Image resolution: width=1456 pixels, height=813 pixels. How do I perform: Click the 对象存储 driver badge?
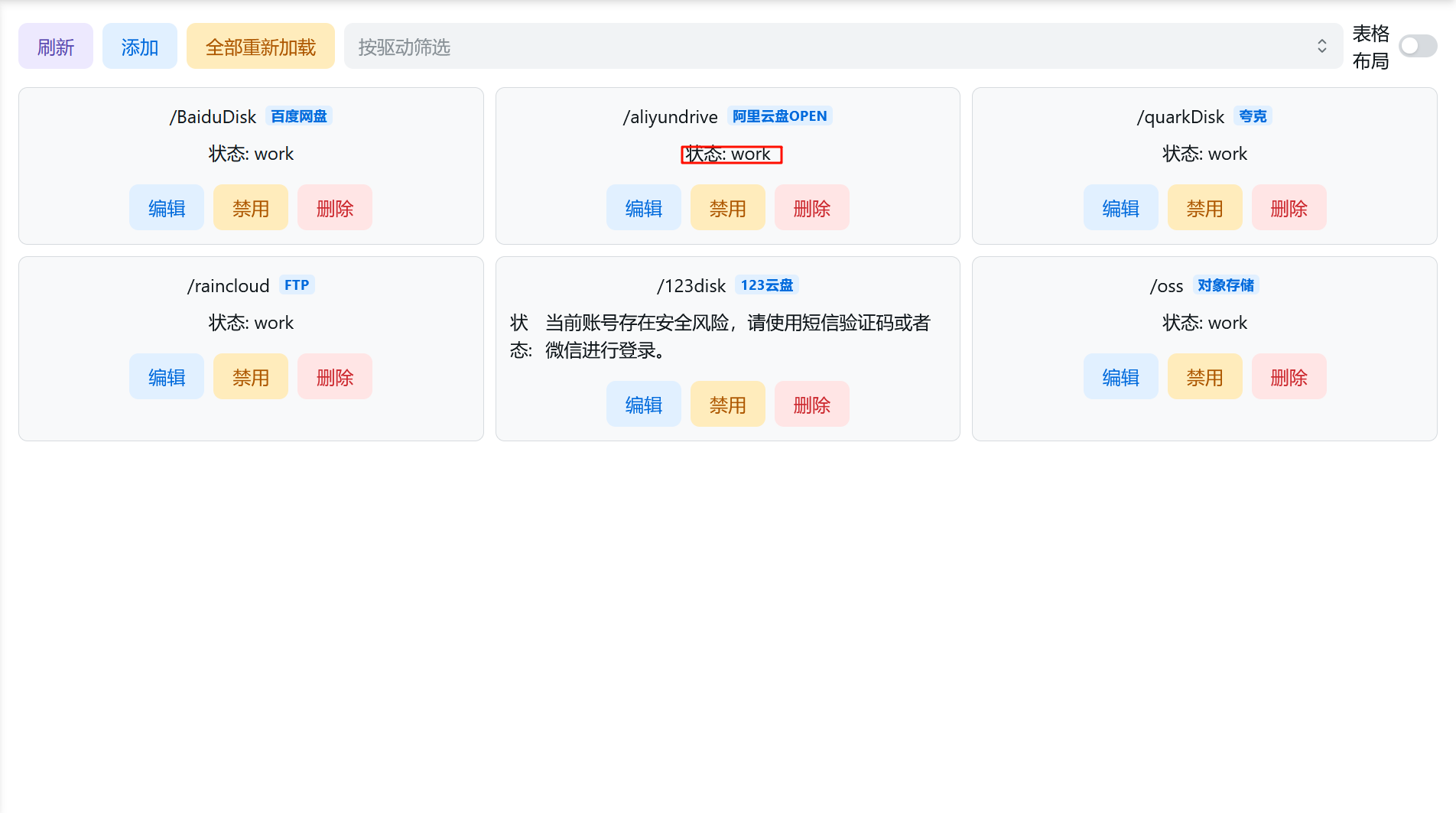pos(1226,285)
